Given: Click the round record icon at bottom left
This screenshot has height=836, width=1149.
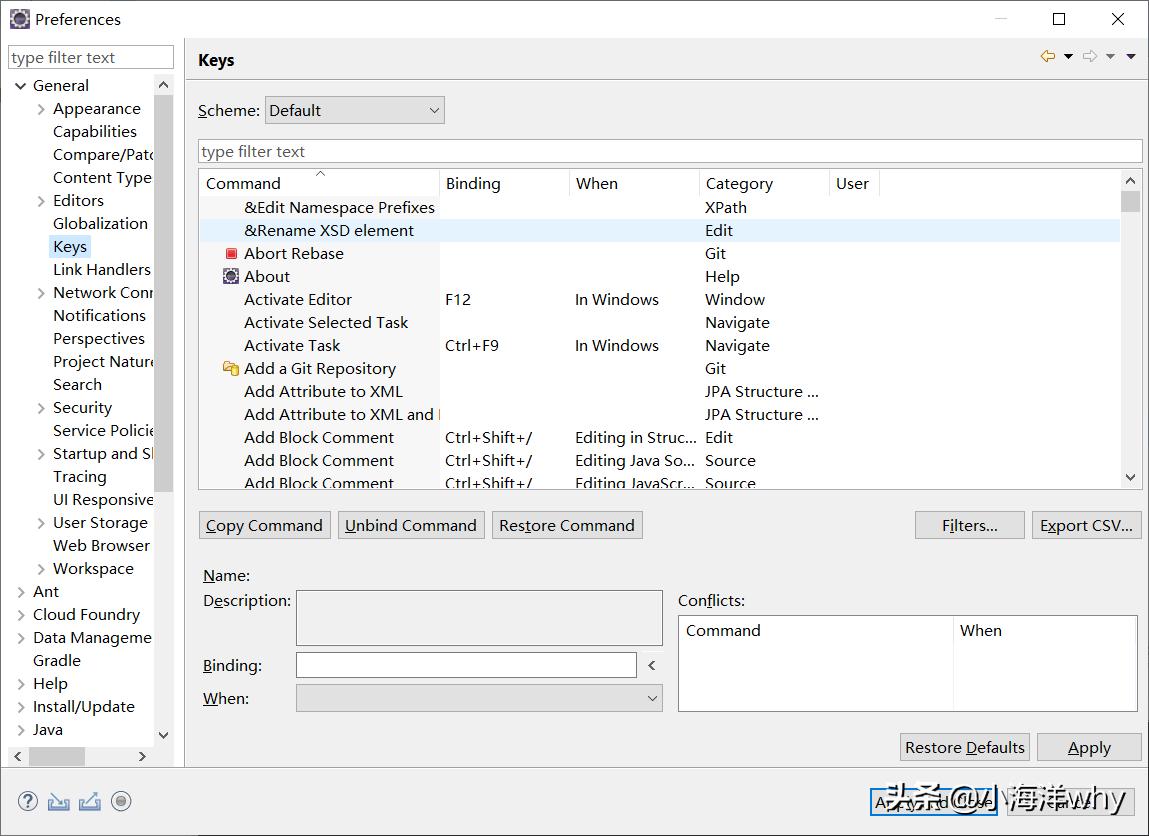Looking at the screenshot, I should click(x=121, y=801).
